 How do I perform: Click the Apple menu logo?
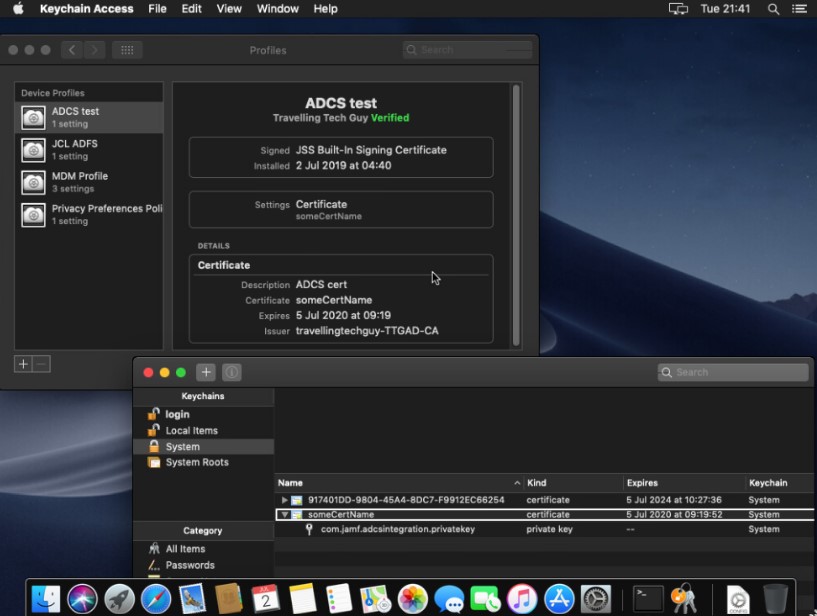tap(18, 9)
